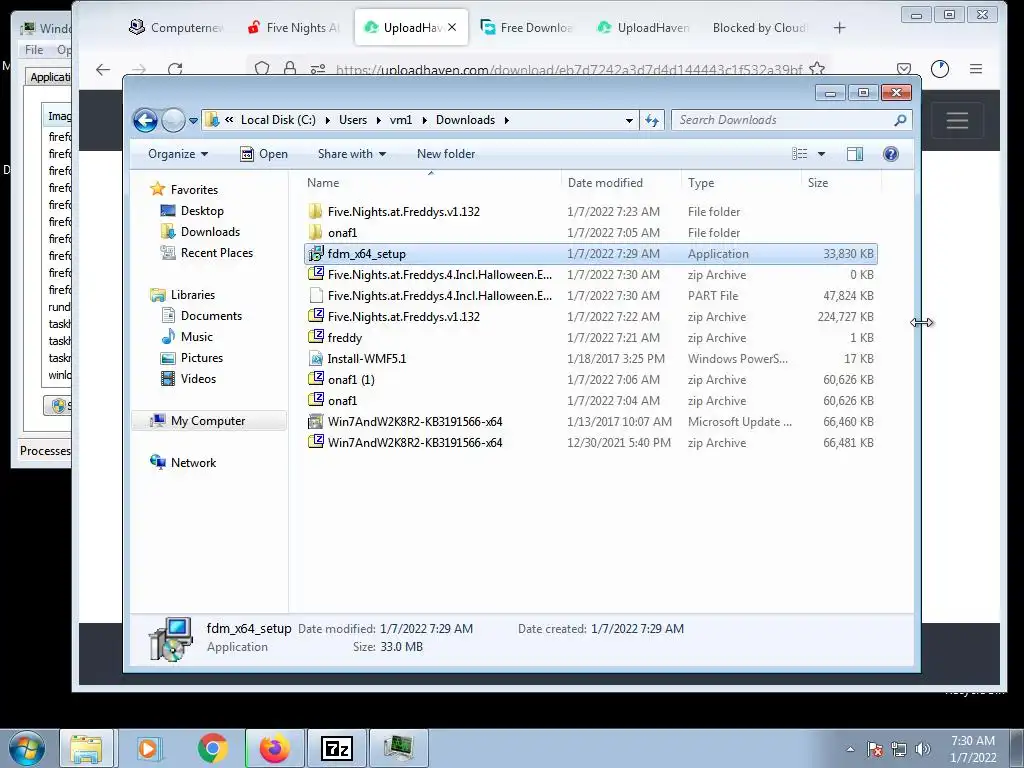Open the Firefox hamburger menu

[x=976, y=69]
